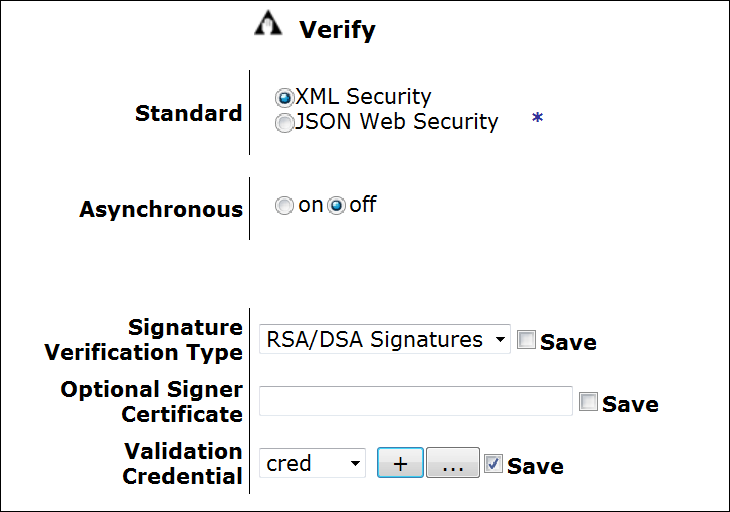The width and height of the screenshot is (730, 512).
Task: Select the XML Security radio button
Action: tap(284, 98)
